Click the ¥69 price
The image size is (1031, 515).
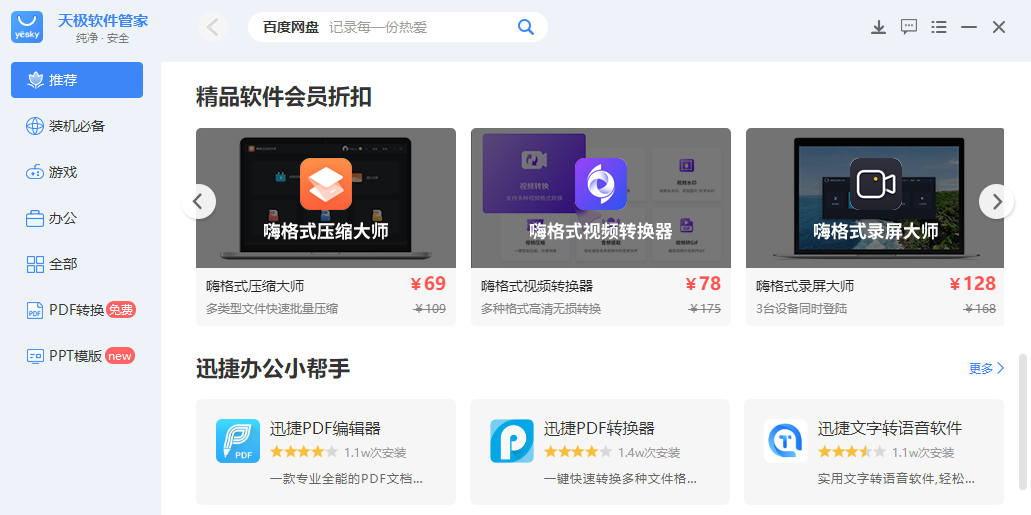pos(428,283)
